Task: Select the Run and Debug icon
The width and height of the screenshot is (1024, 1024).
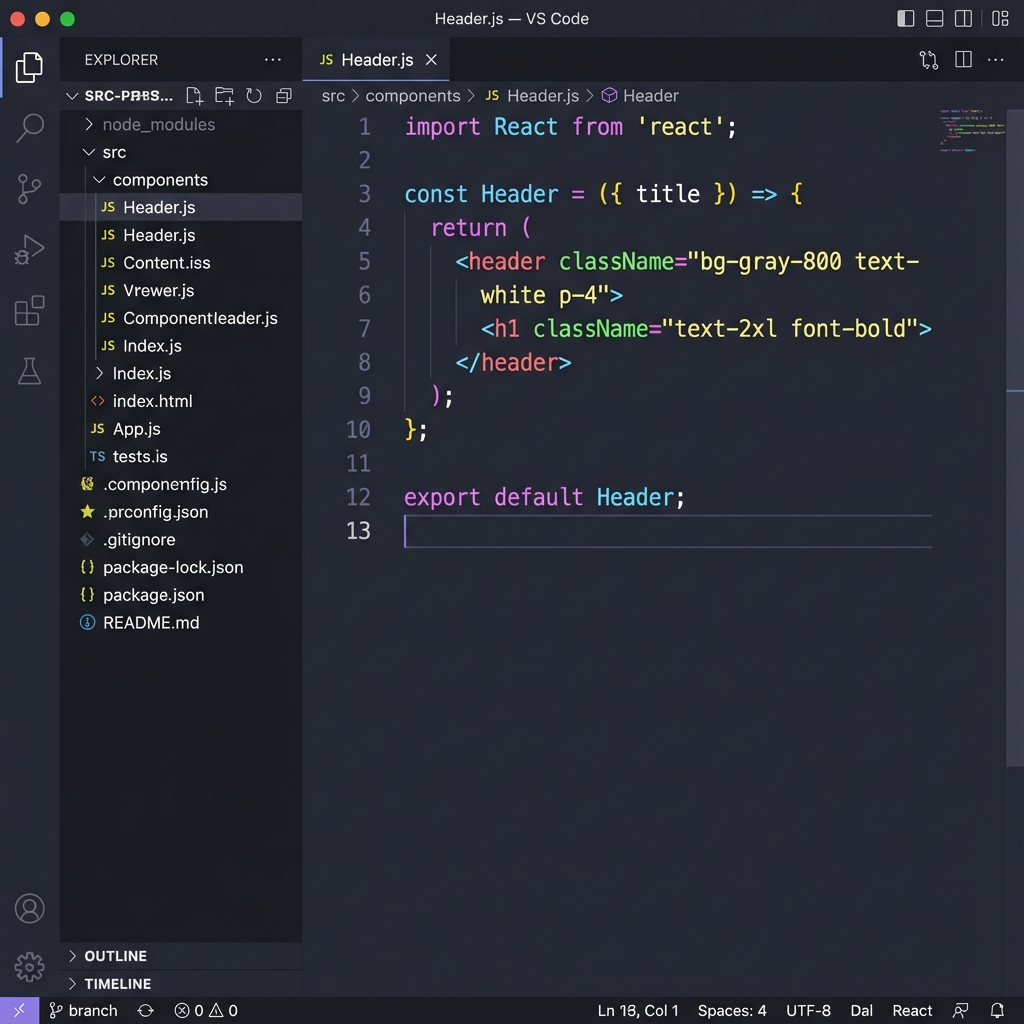Action: (x=29, y=250)
